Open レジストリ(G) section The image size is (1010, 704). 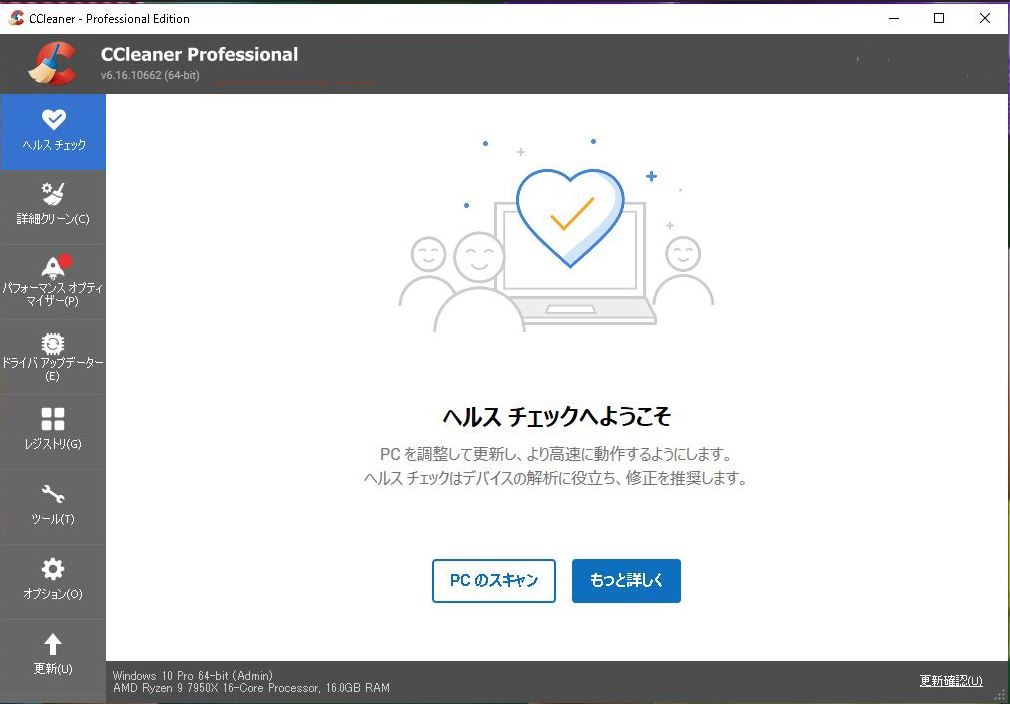pos(53,432)
